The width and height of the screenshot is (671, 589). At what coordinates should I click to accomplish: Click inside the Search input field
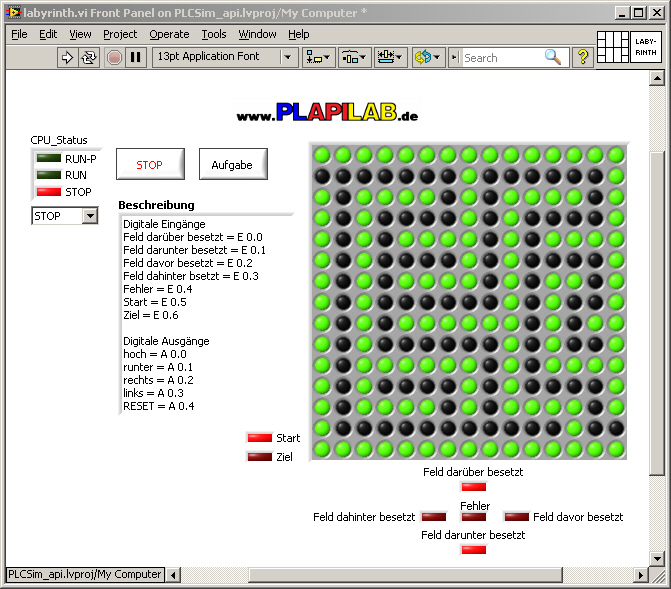pyautogui.click(x=502, y=58)
